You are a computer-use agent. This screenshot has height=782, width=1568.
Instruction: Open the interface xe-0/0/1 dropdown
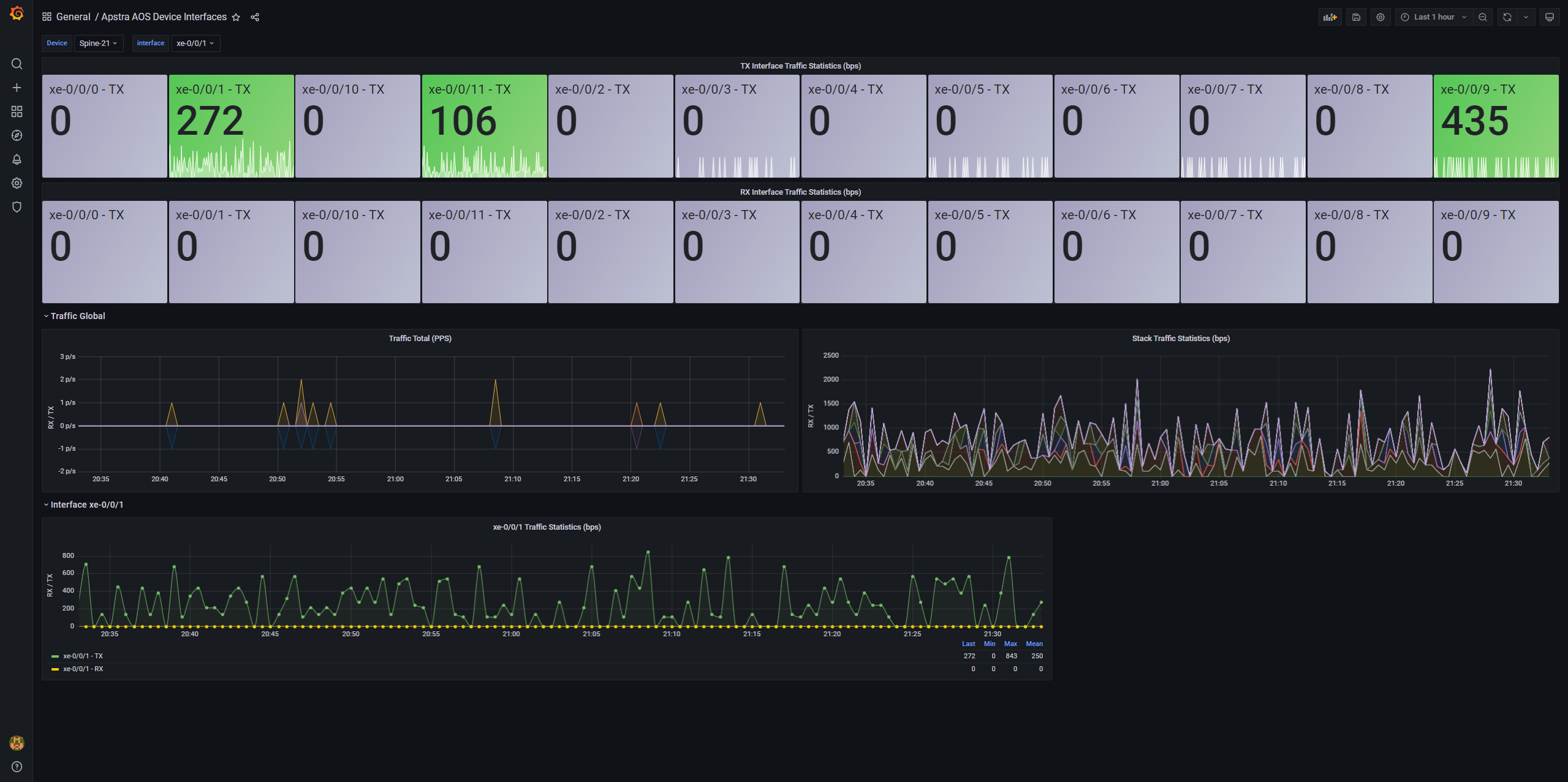[195, 43]
